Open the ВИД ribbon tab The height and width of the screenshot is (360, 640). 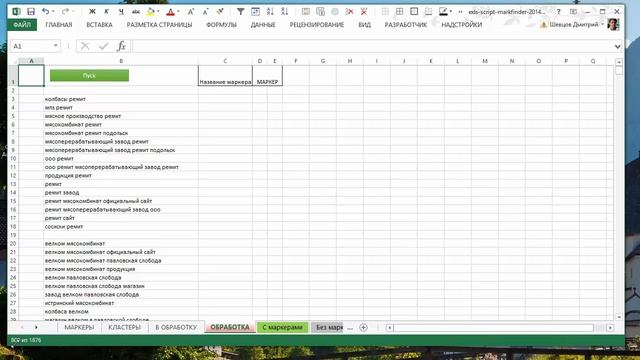[364, 25]
